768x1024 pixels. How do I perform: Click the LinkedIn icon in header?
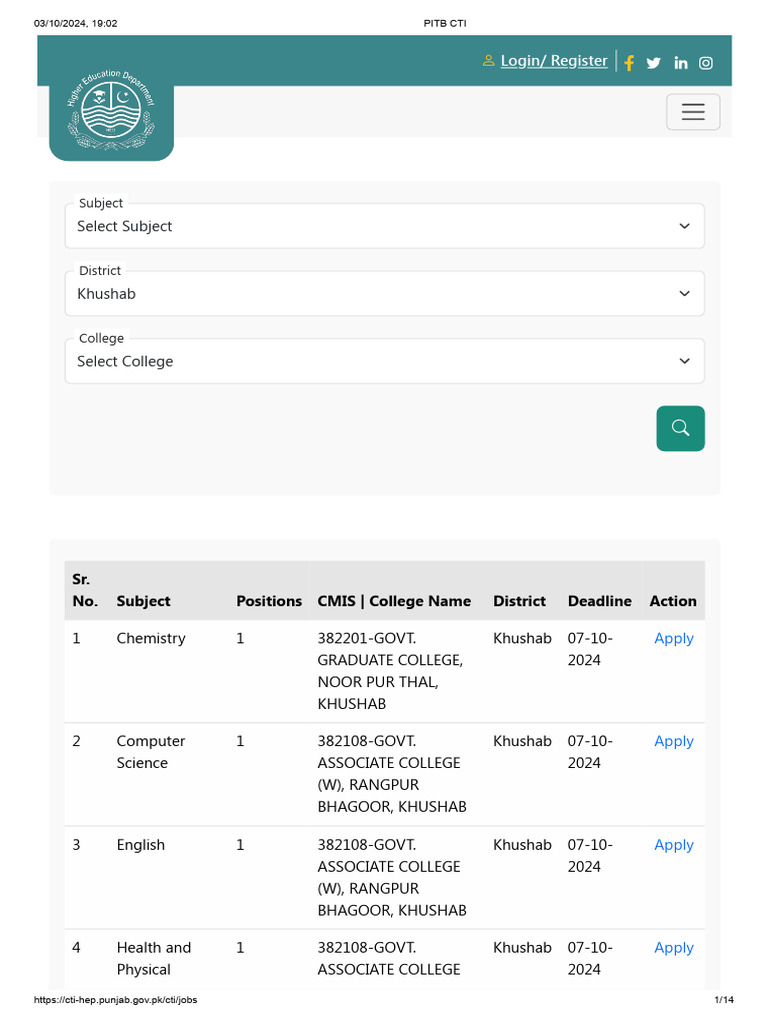[681, 63]
